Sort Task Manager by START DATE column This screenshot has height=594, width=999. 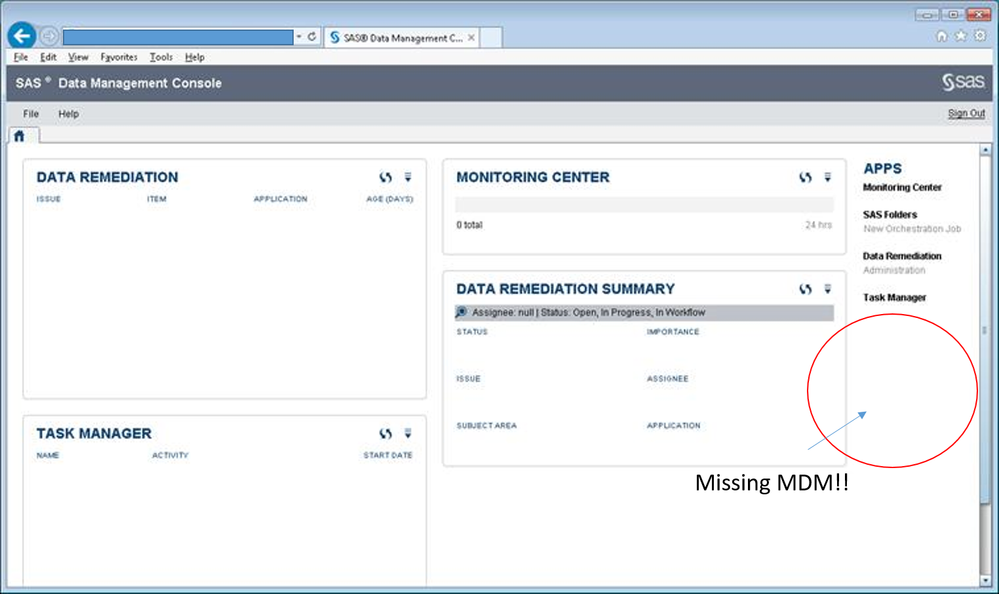[387, 455]
